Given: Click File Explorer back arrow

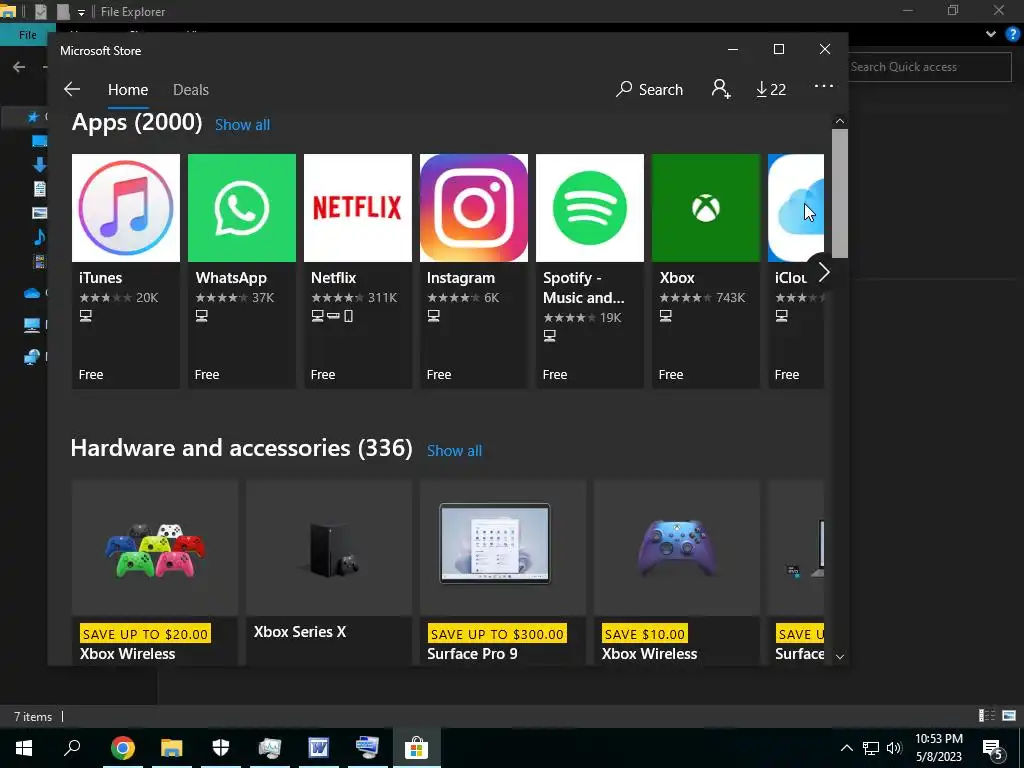Looking at the screenshot, I should (19, 67).
